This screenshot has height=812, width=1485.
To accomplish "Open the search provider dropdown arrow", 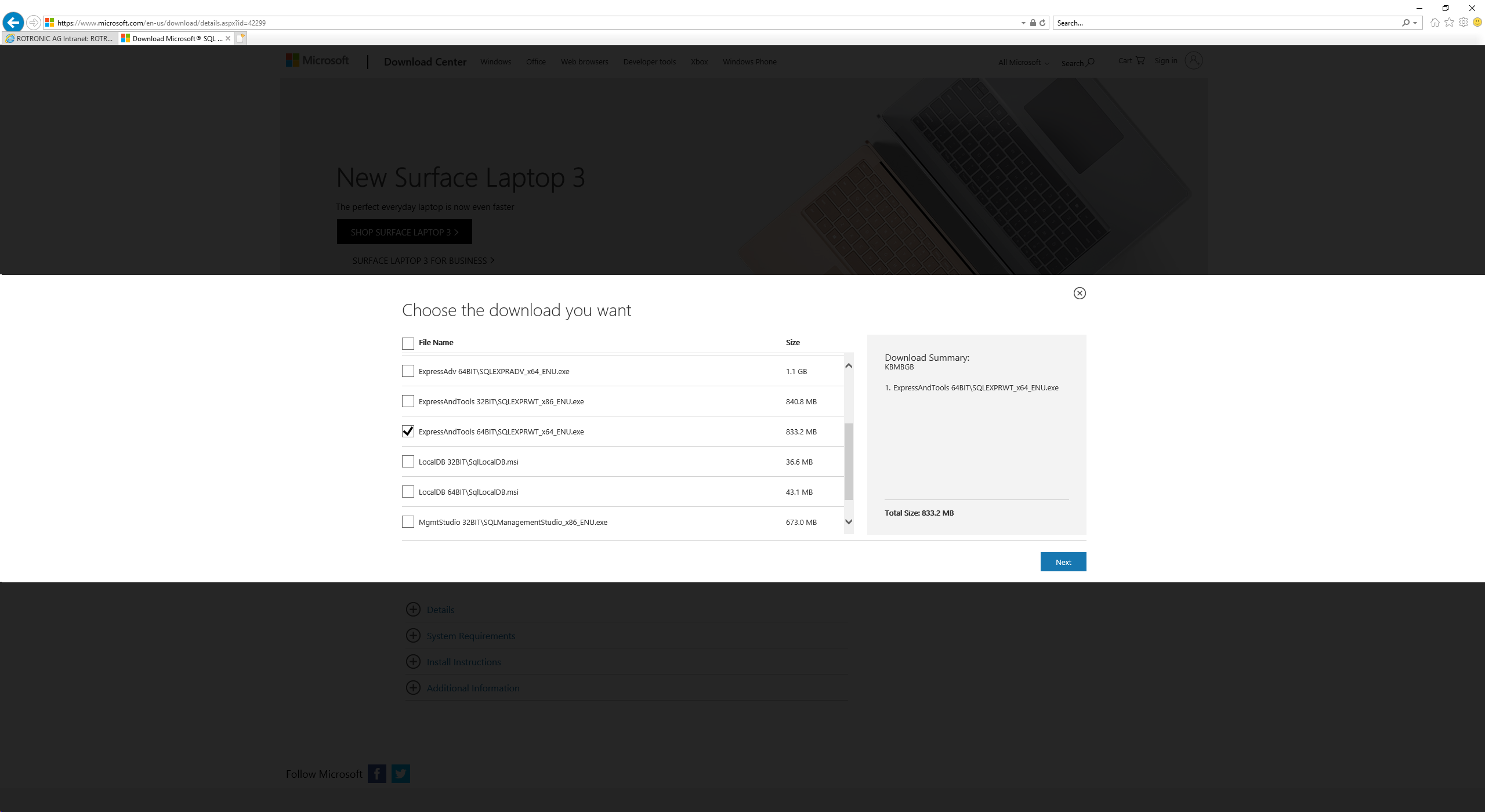I will point(1415,23).
